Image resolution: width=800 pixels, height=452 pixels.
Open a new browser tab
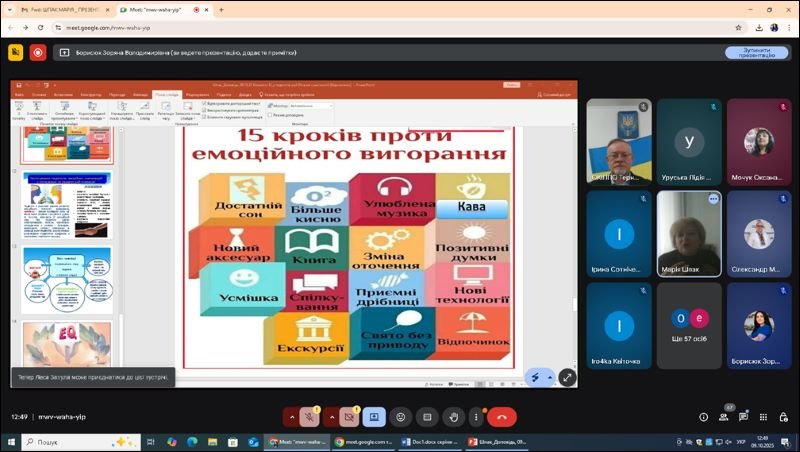[221, 9]
